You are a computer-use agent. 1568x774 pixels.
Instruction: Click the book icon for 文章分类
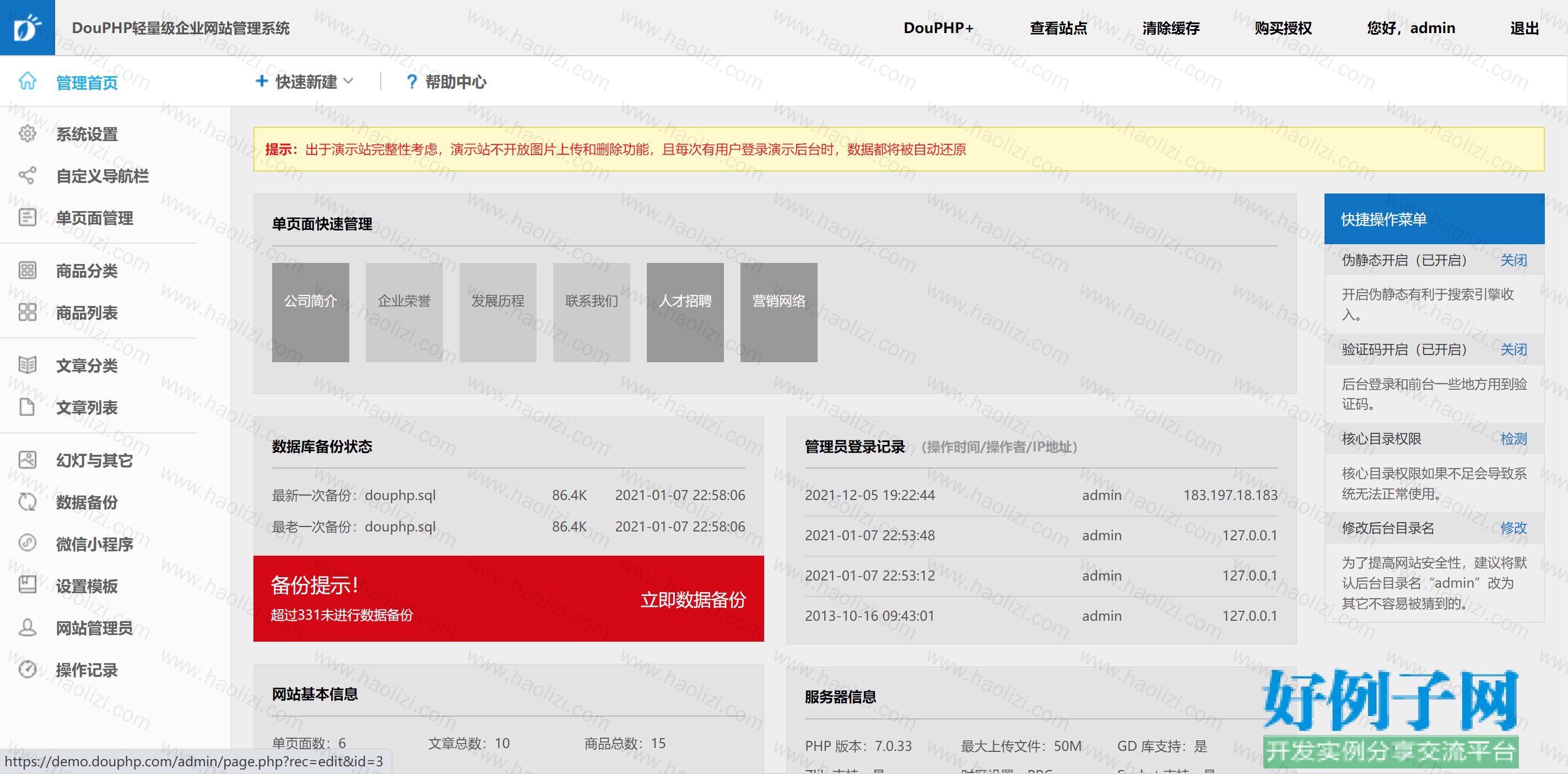click(28, 365)
